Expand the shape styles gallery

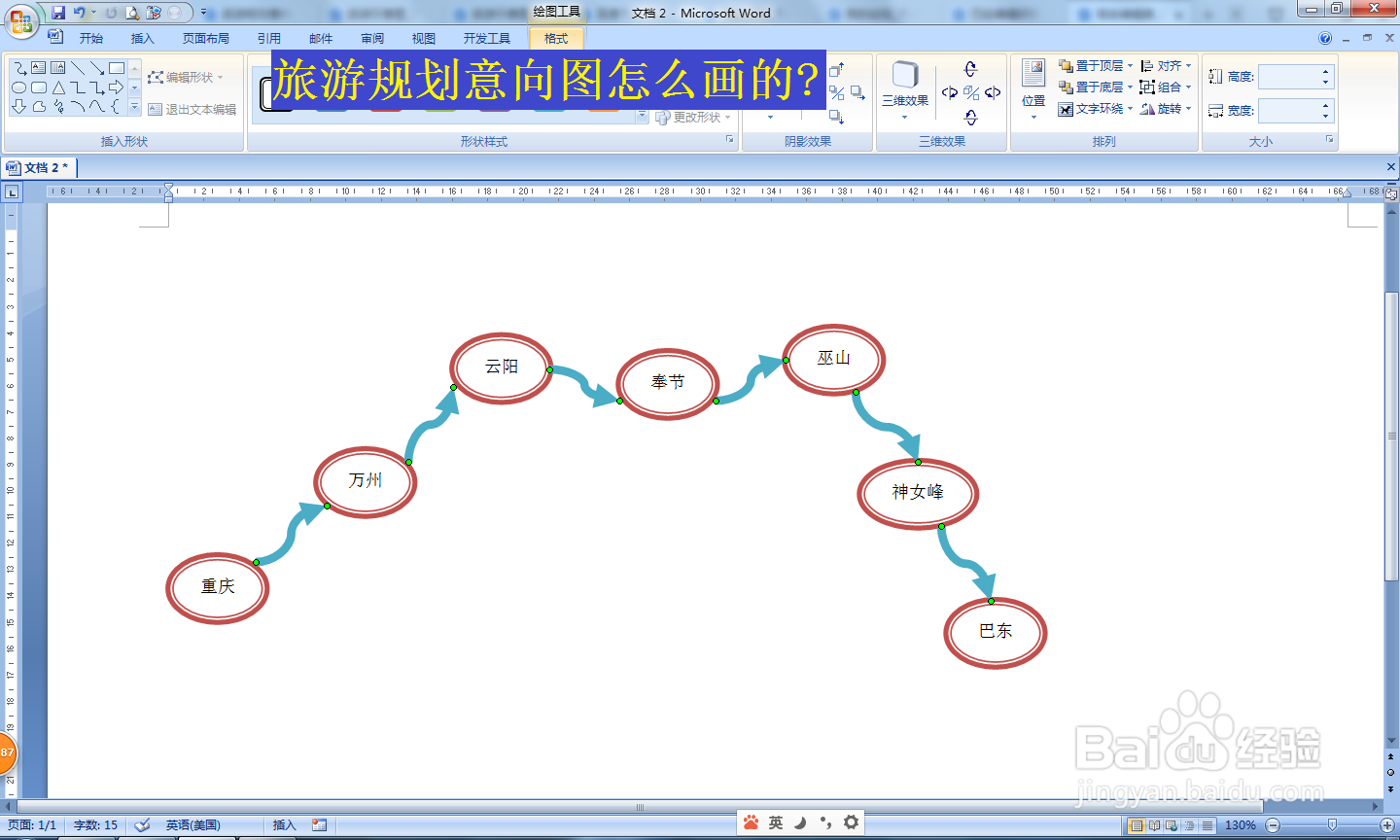point(642,117)
